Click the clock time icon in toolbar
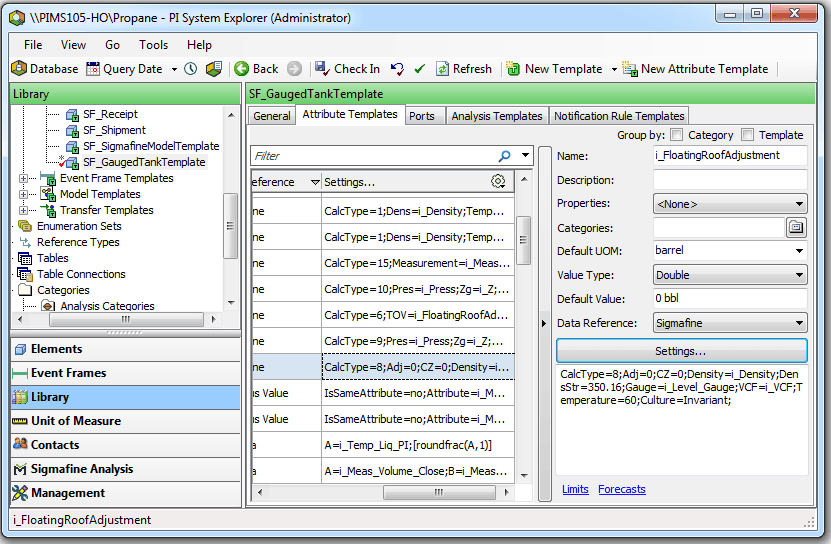The height and width of the screenshot is (544, 831). (191, 69)
